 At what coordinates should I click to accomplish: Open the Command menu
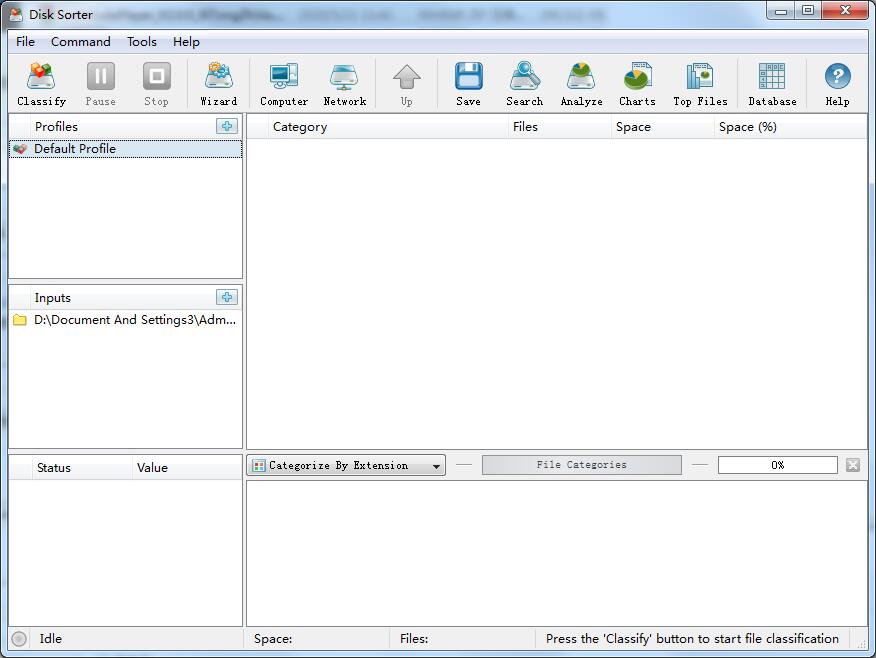pos(81,42)
